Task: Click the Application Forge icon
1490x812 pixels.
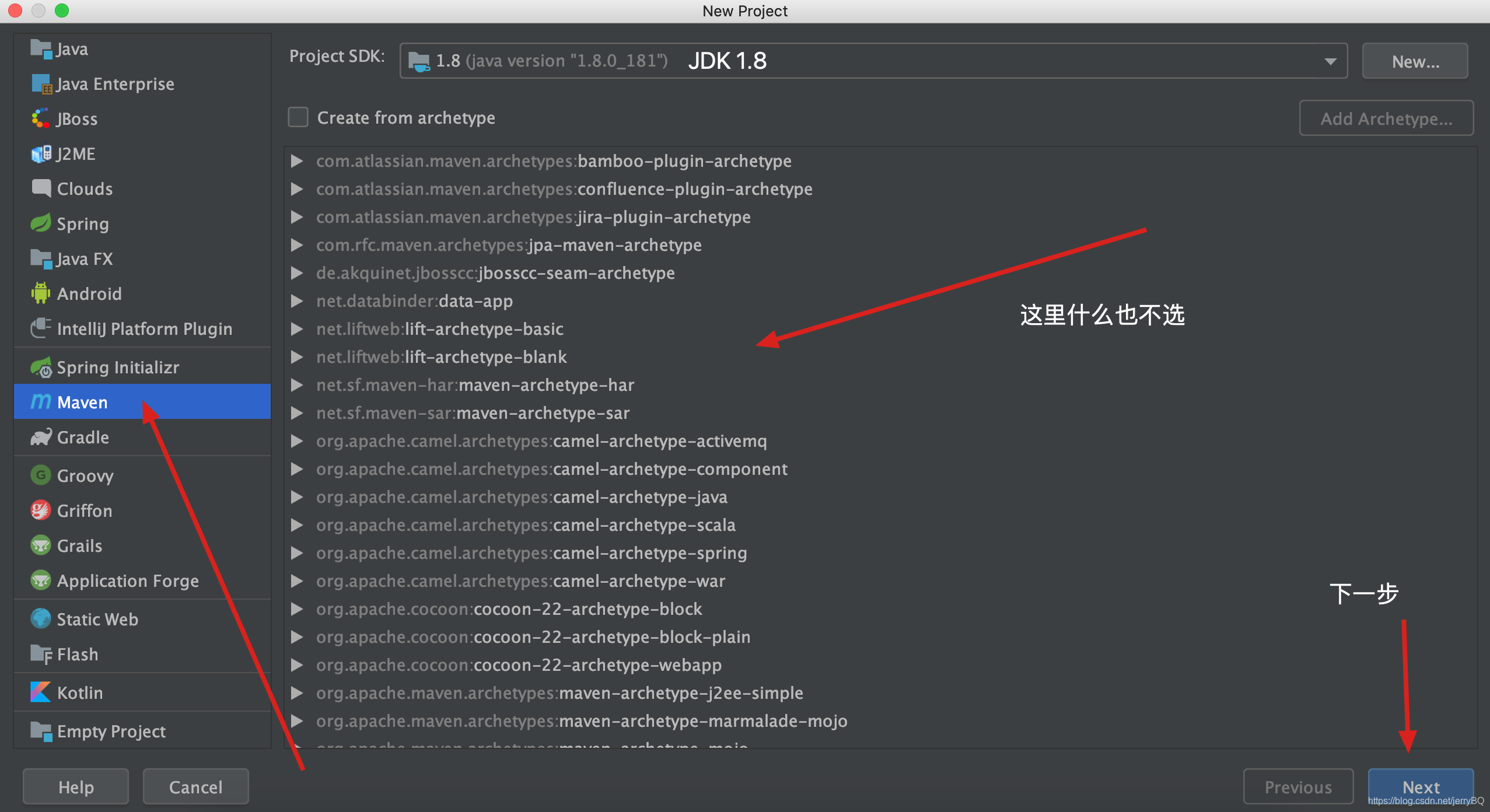Action: (x=41, y=580)
